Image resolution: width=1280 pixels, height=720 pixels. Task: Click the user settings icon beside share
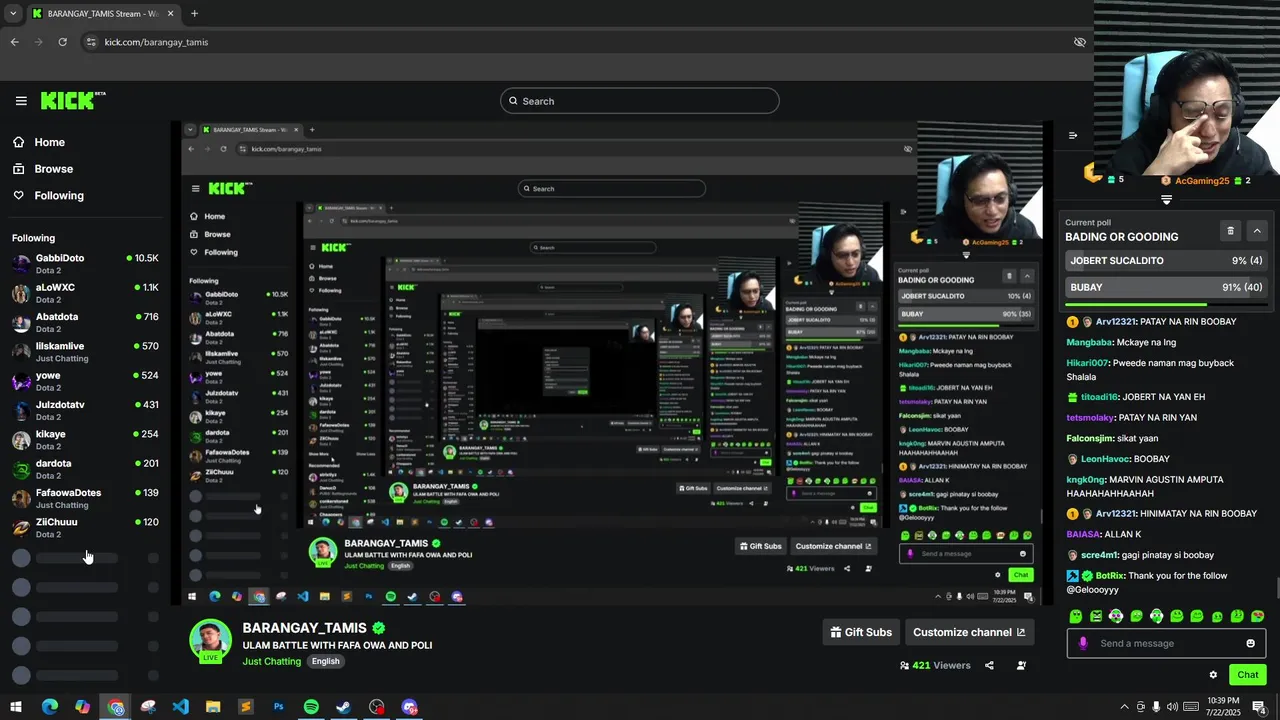click(1021, 666)
